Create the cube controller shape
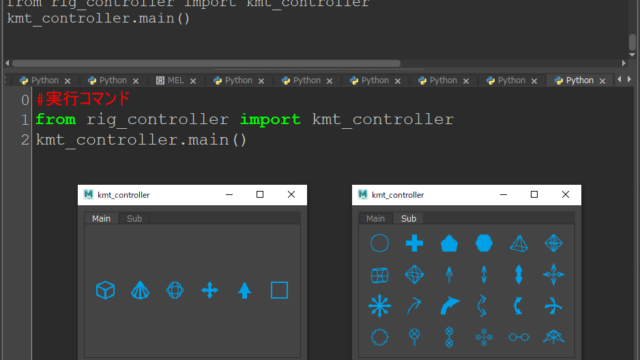This screenshot has height=360, width=640. point(105,290)
